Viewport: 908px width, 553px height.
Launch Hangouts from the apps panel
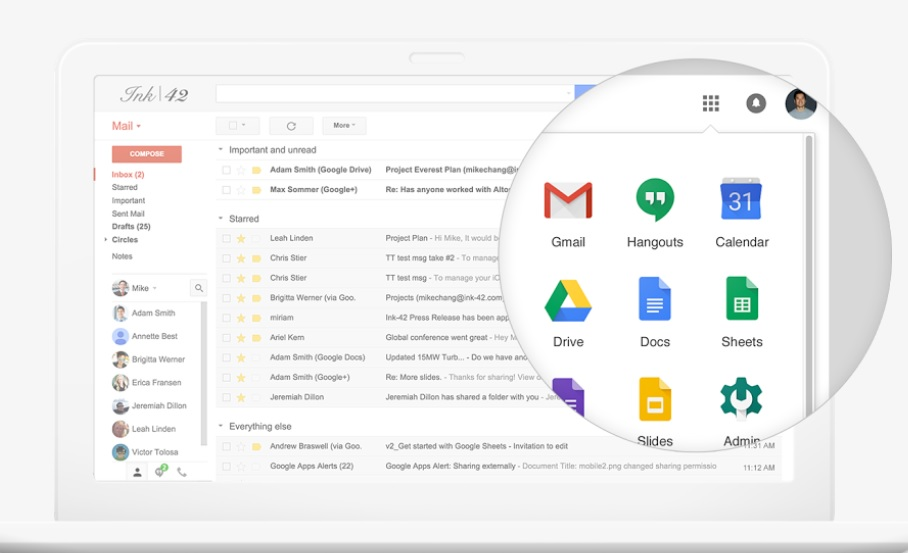[x=655, y=213]
